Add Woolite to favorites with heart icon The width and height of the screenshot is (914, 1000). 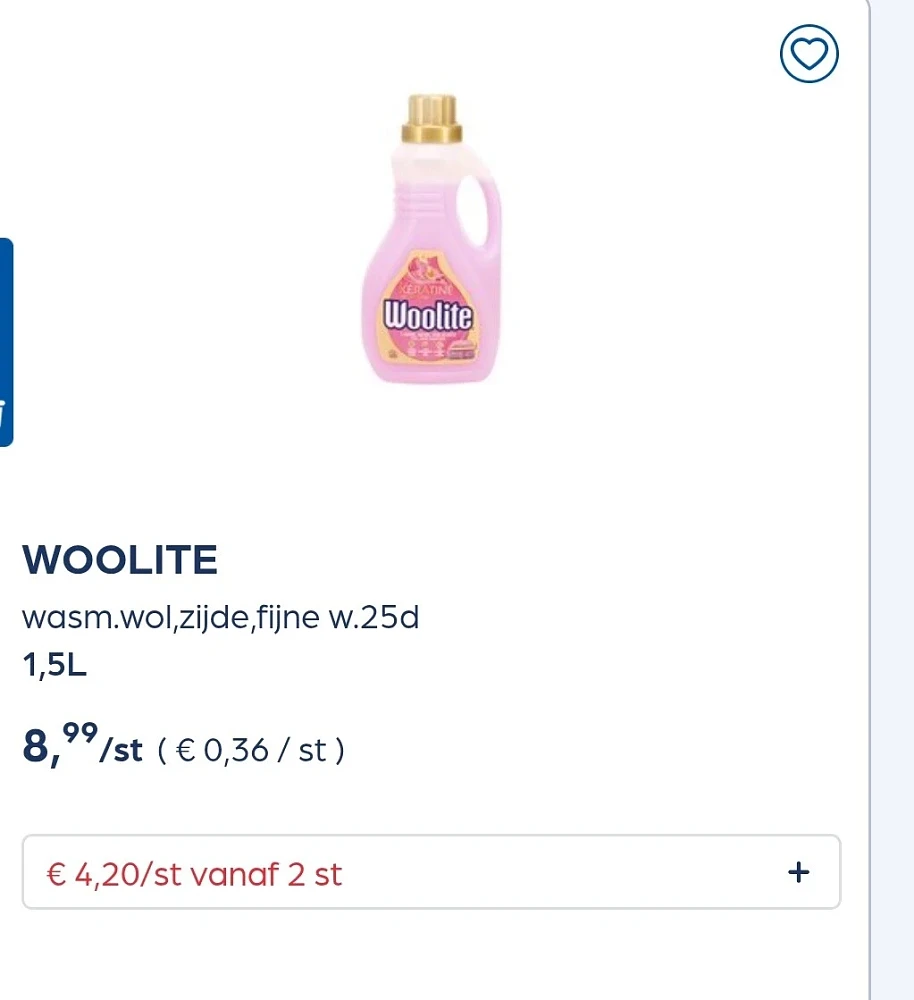[x=809, y=54]
